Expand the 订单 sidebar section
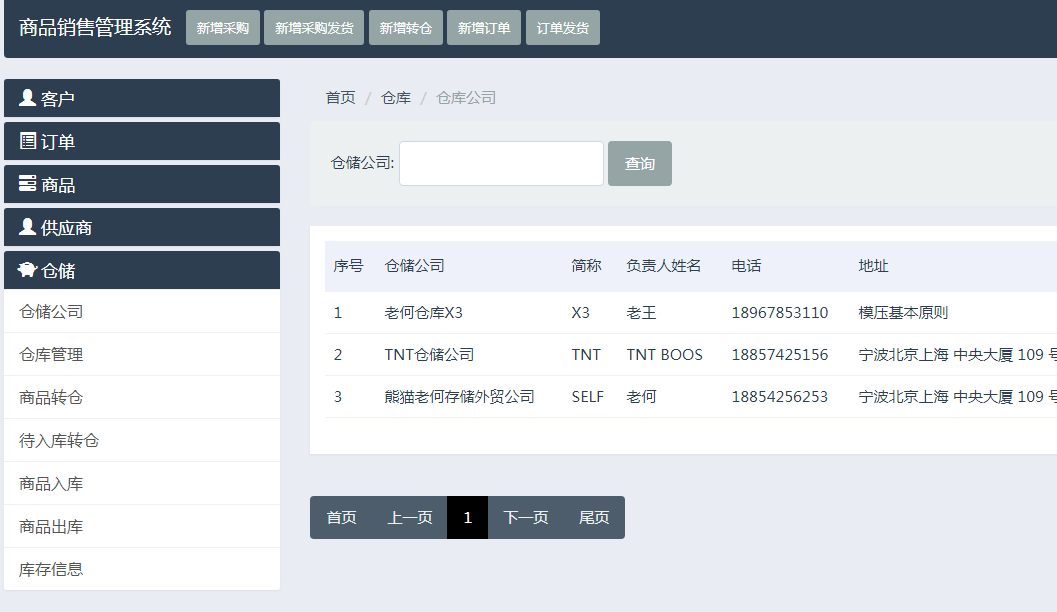The height and width of the screenshot is (612, 1057). pos(142,141)
